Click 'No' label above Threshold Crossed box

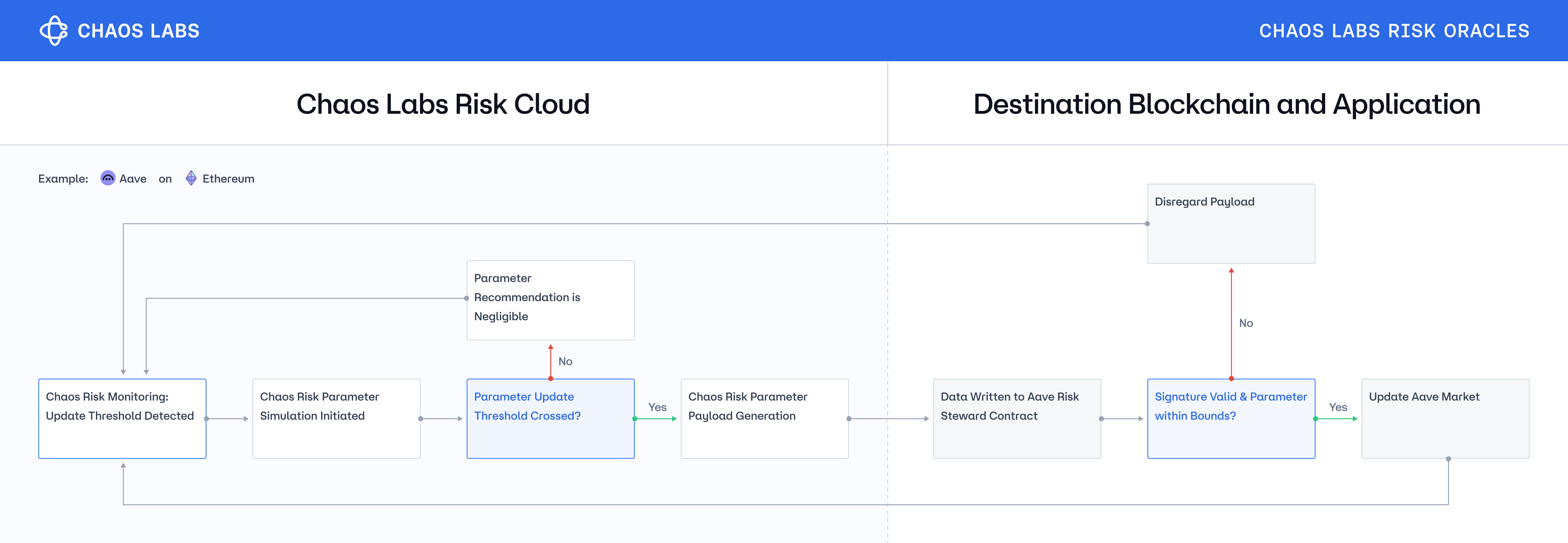coord(565,362)
